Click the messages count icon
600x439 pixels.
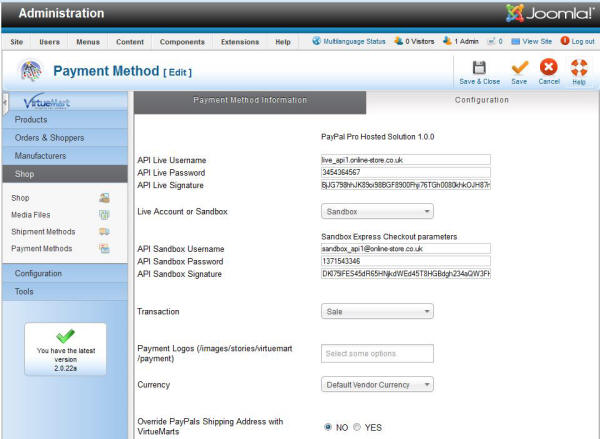pyautogui.click(x=491, y=41)
